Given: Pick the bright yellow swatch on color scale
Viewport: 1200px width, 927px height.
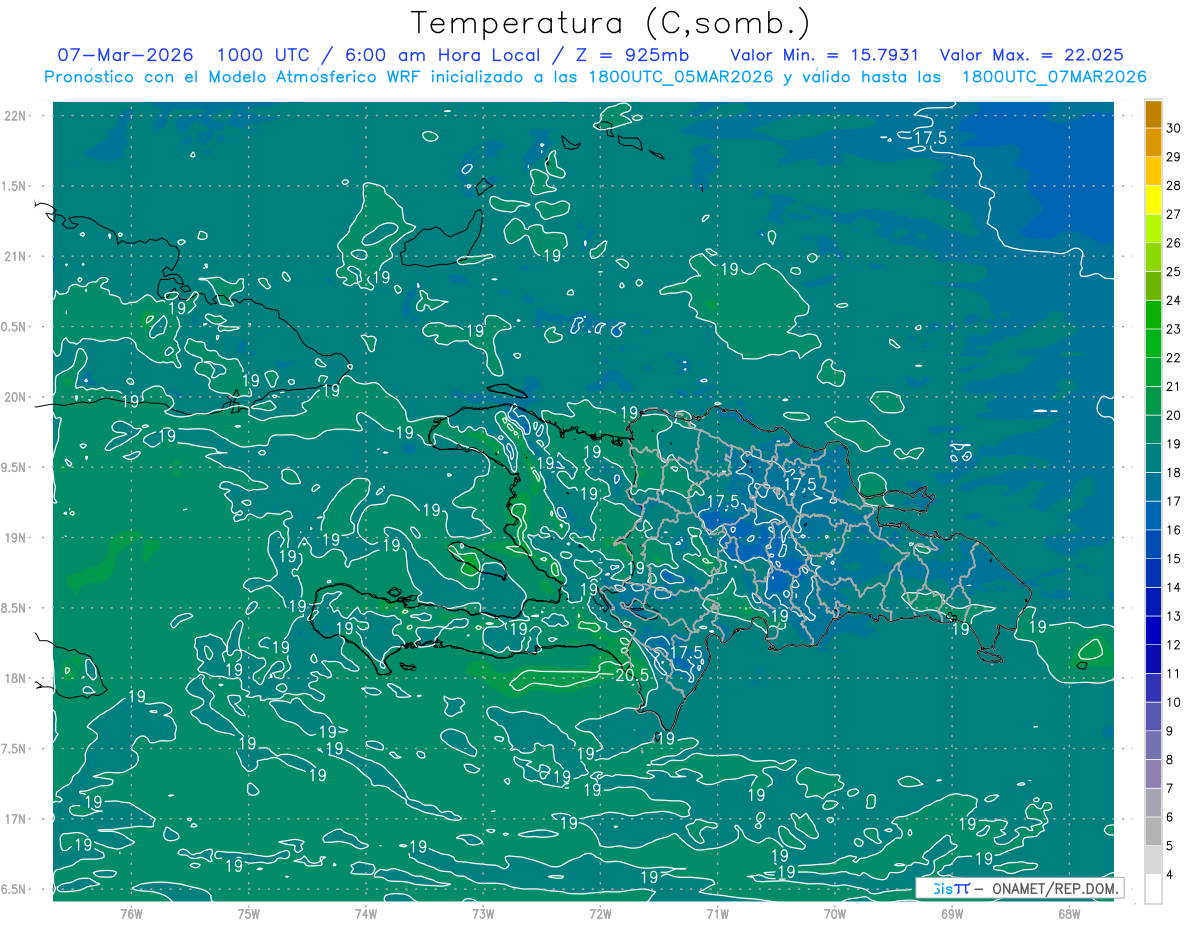Looking at the screenshot, I should tap(1153, 201).
